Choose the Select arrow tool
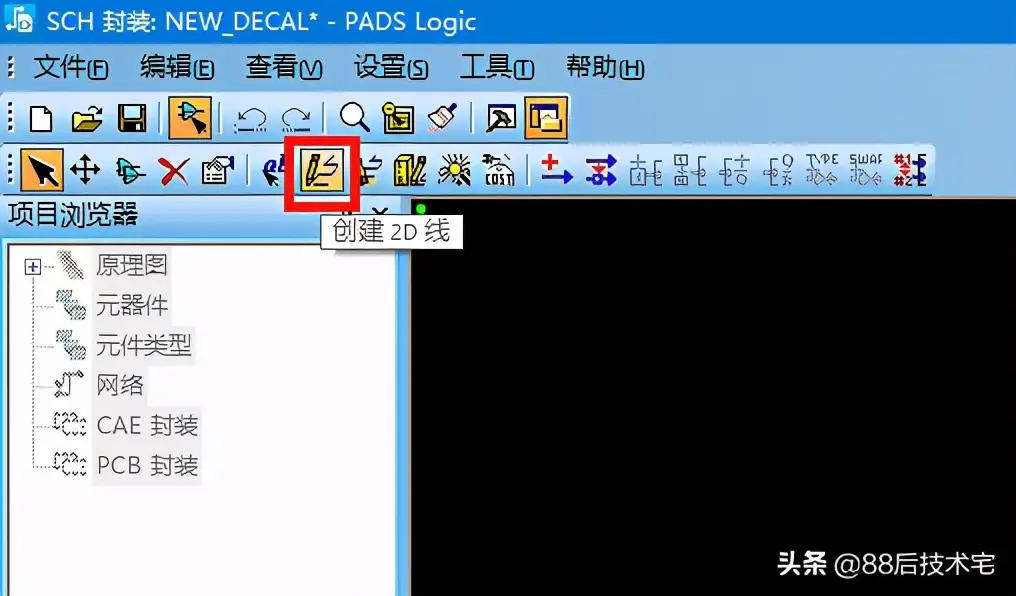This screenshot has height=596, width=1016. point(42,170)
